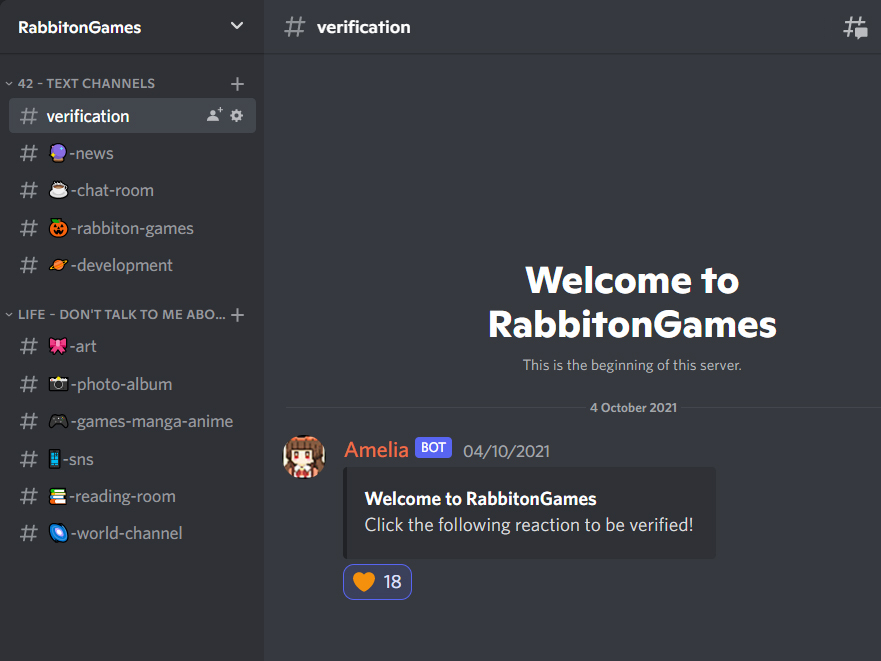Click the ribbon emoji on art channel

58,346
